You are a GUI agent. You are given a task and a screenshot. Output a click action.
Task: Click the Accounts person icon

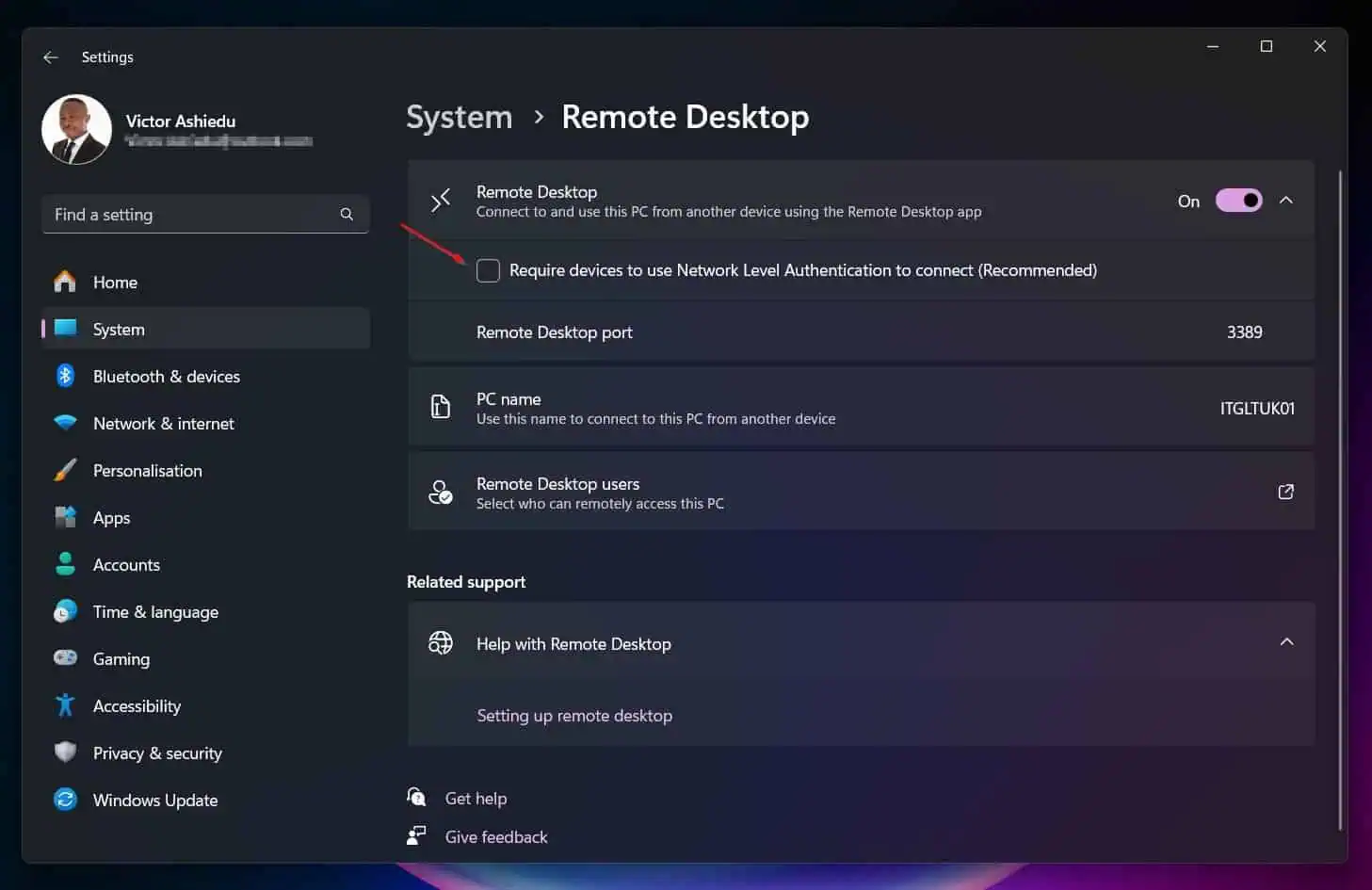(x=65, y=564)
